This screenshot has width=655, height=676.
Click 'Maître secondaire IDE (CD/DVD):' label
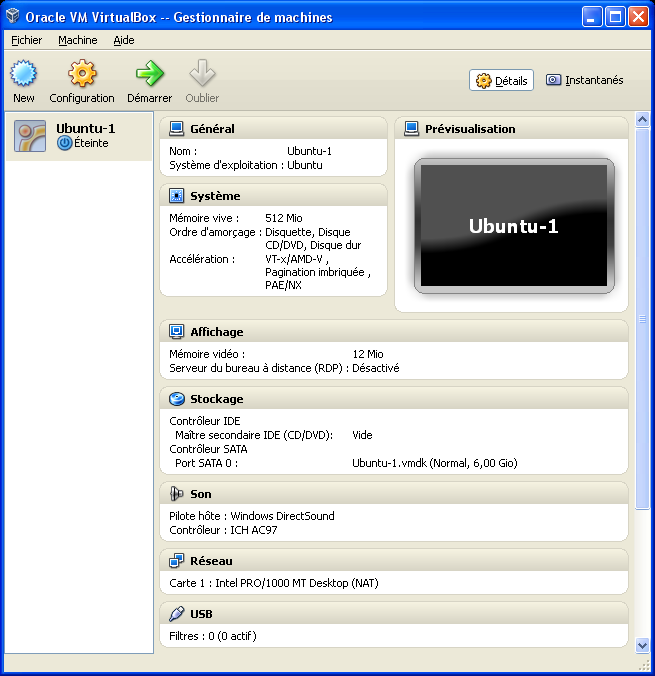point(254,435)
